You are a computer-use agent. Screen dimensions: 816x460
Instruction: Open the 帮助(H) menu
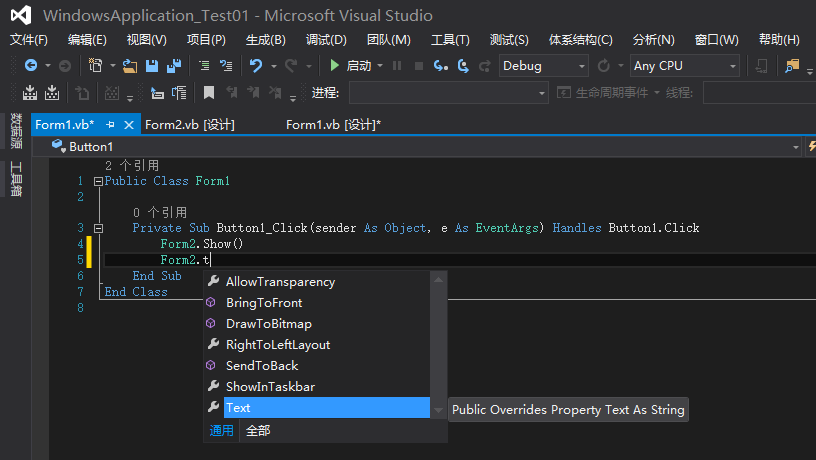pos(779,40)
